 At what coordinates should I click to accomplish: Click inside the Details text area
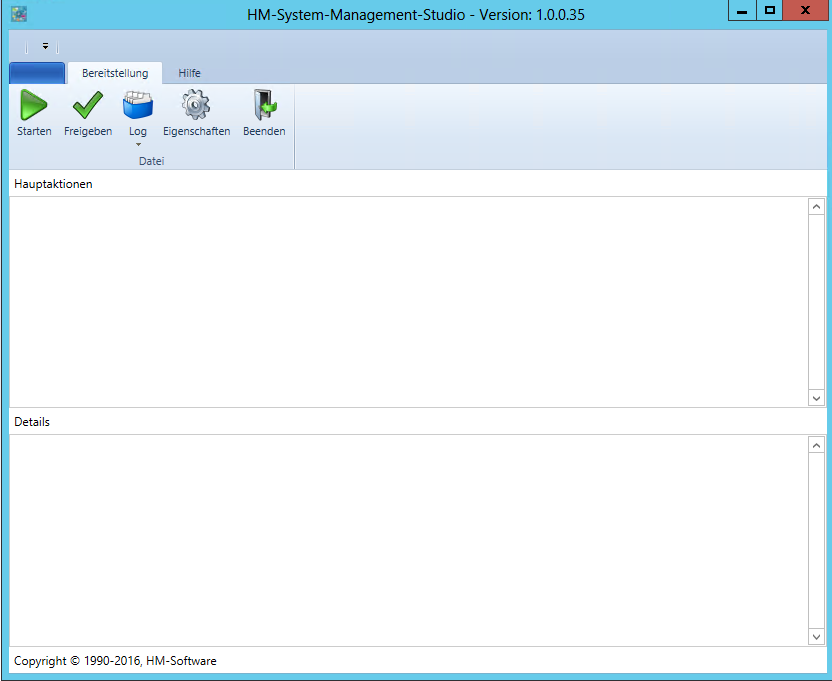point(408,539)
